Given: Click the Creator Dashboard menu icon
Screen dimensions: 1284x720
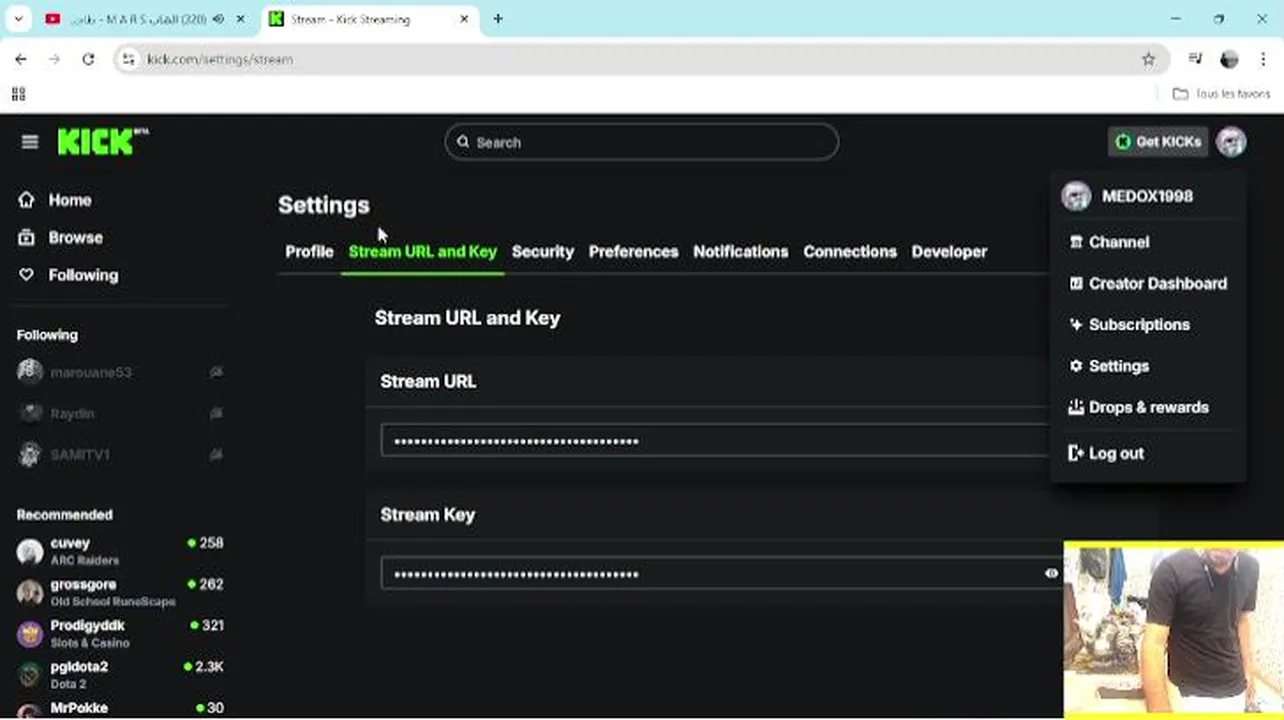Looking at the screenshot, I should [1076, 283].
